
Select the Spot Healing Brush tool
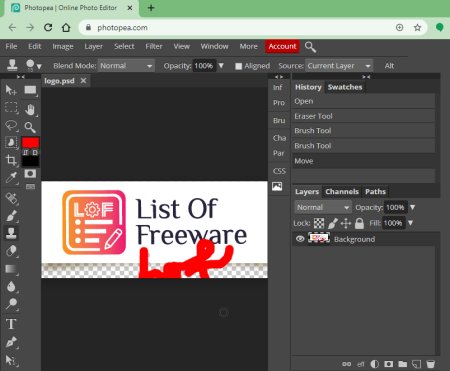(12, 199)
